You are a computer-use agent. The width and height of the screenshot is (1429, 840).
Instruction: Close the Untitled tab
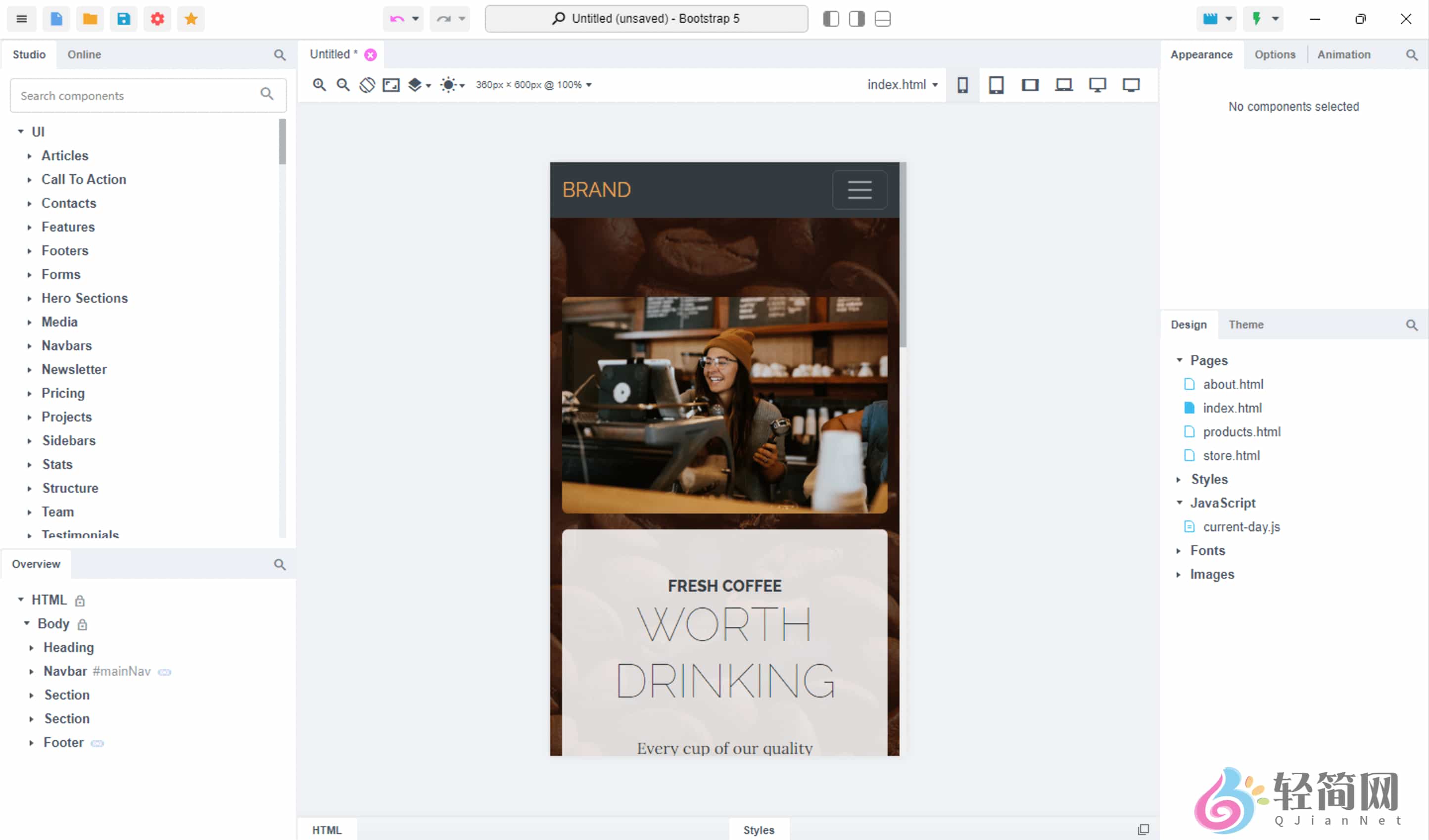coord(371,54)
